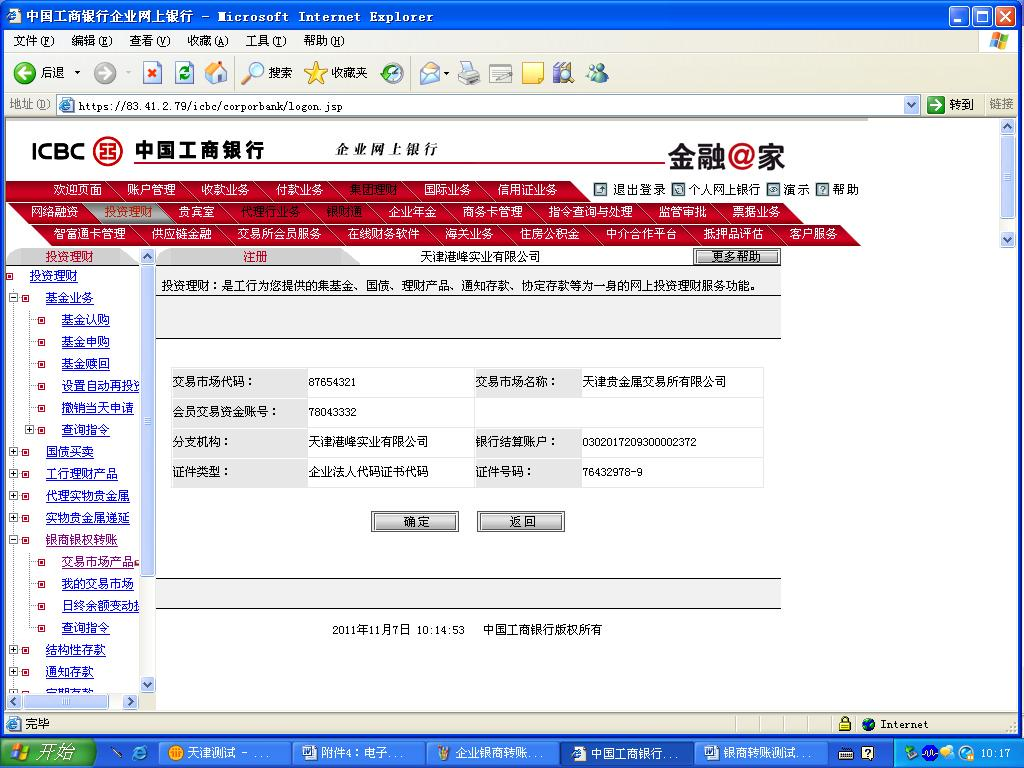Click the green Forward arrow icon
Screen dimensions: 1024x768
point(104,72)
